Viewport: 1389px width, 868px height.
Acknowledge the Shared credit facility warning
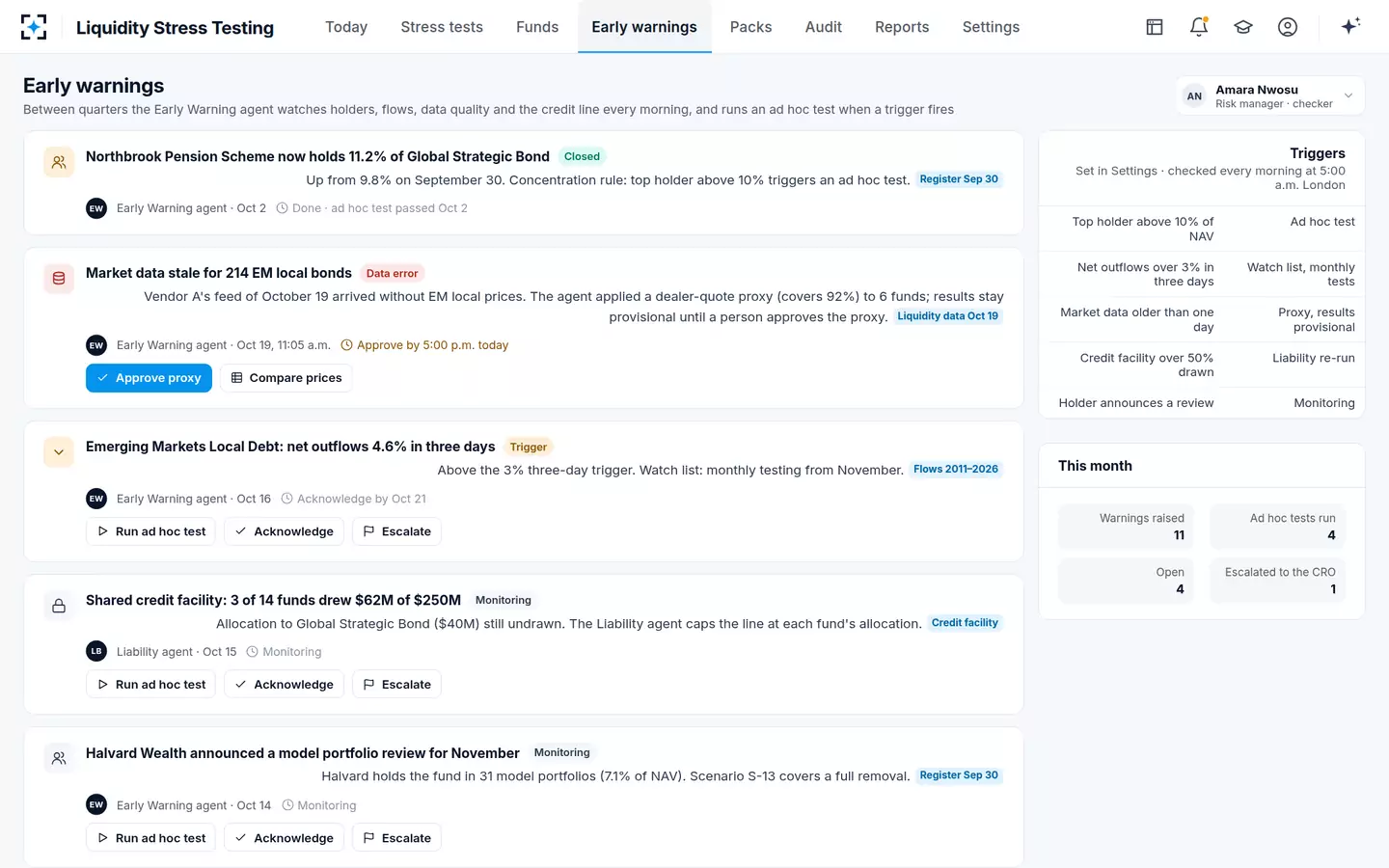pos(284,685)
